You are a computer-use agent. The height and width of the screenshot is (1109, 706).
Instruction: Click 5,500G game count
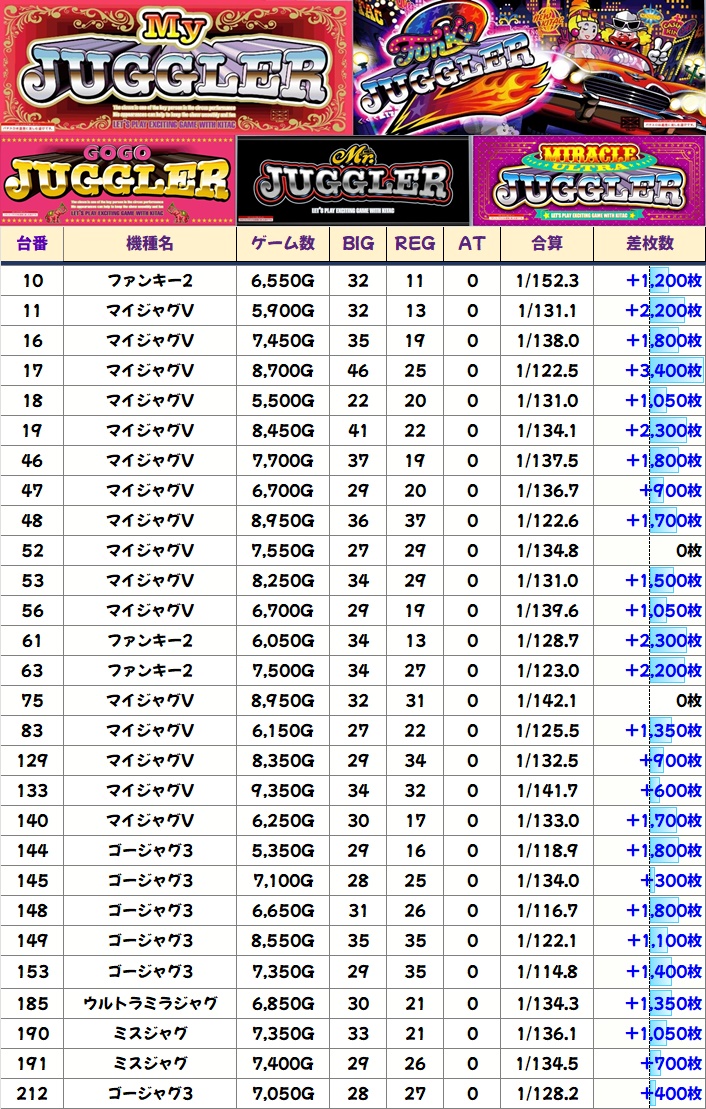[x=283, y=400]
